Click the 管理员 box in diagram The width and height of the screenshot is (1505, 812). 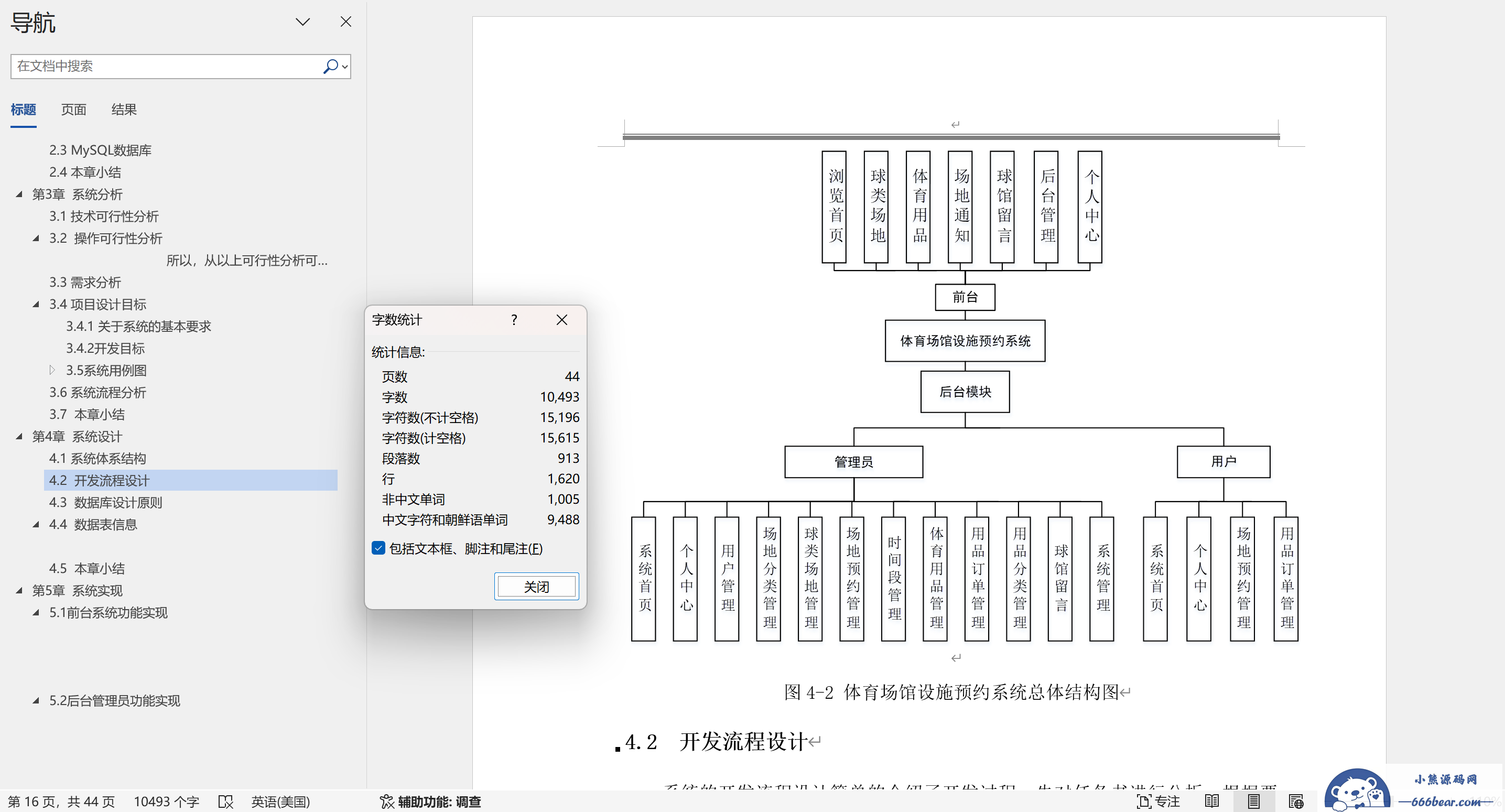click(853, 462)
